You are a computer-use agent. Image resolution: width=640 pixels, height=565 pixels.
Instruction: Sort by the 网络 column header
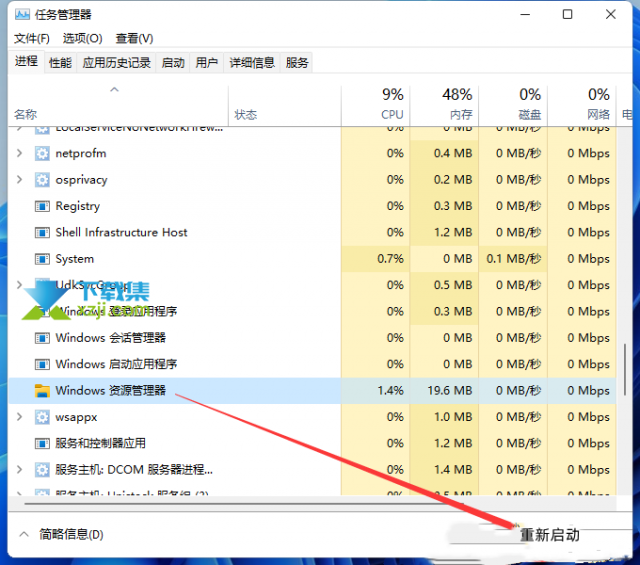[x=582, y=105]
